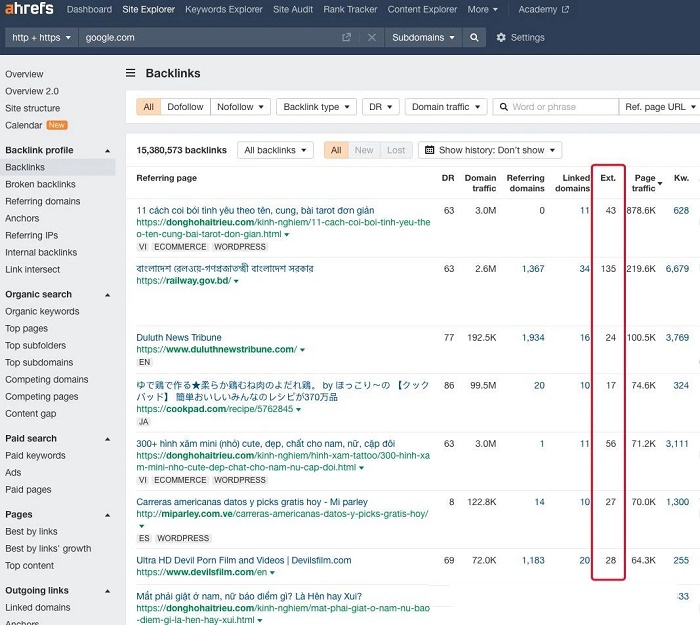The width and height of the screenshot is (700, 625).
Task: Sort by Page traffic column
Action: [x=646, y=183]
